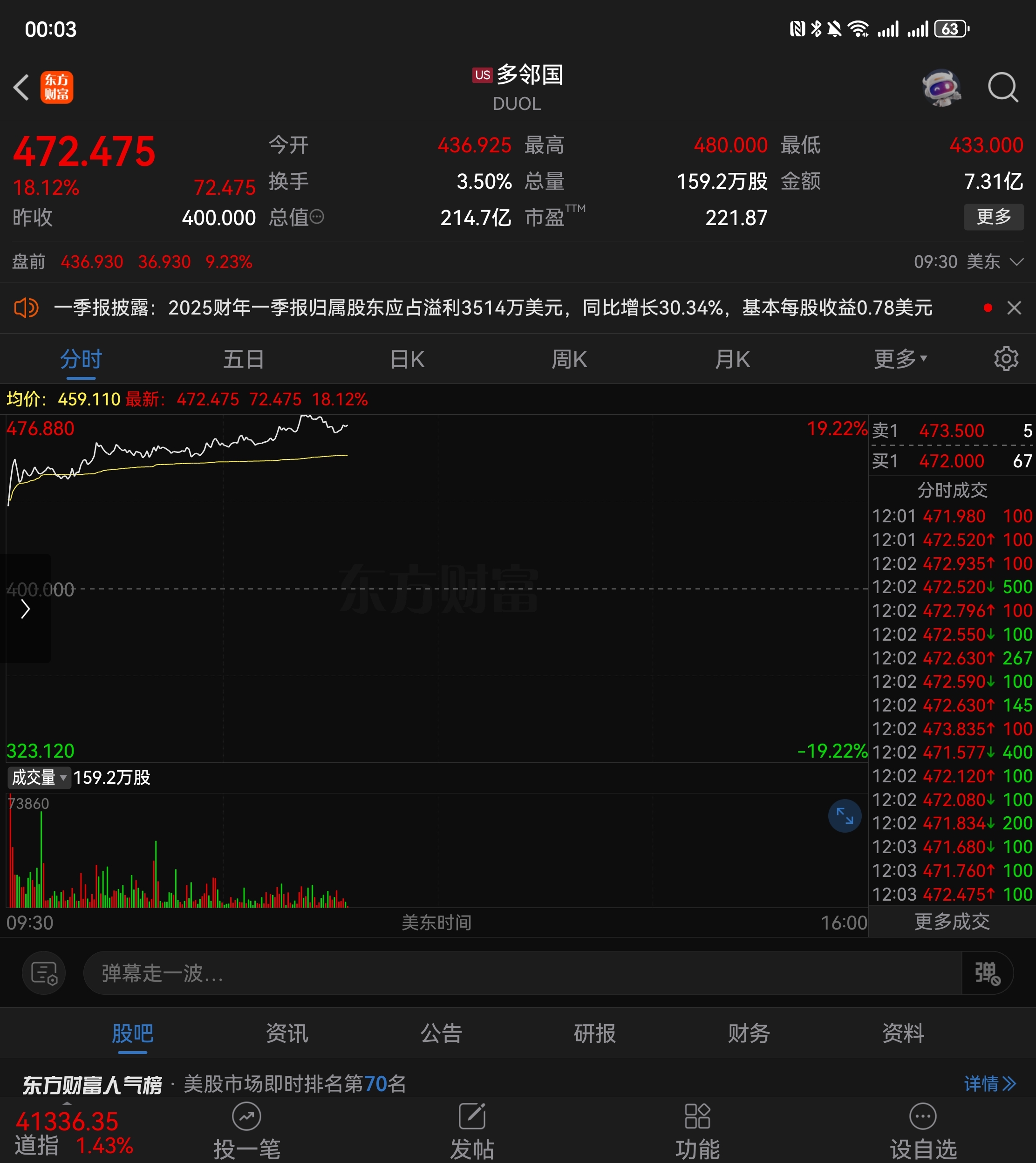Open the bullet-comment settings list icon
The width and height of the screenshot is (1036, 1163).
(44, 973)
